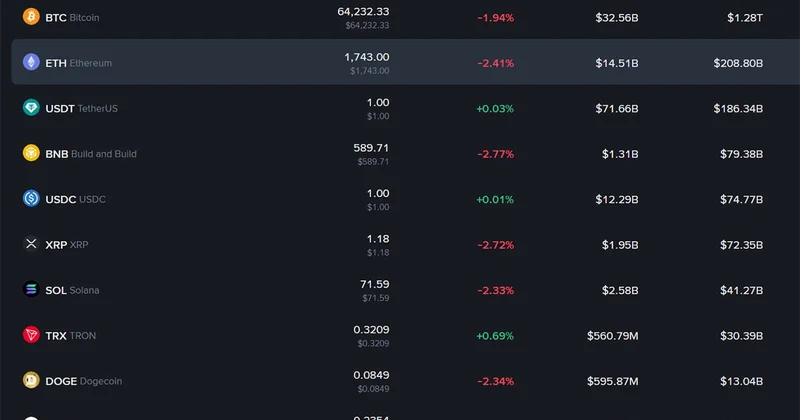Click the $41.27B Solana market cap
This screenshot has height=420, width=800.
click(x=741, y=290)
